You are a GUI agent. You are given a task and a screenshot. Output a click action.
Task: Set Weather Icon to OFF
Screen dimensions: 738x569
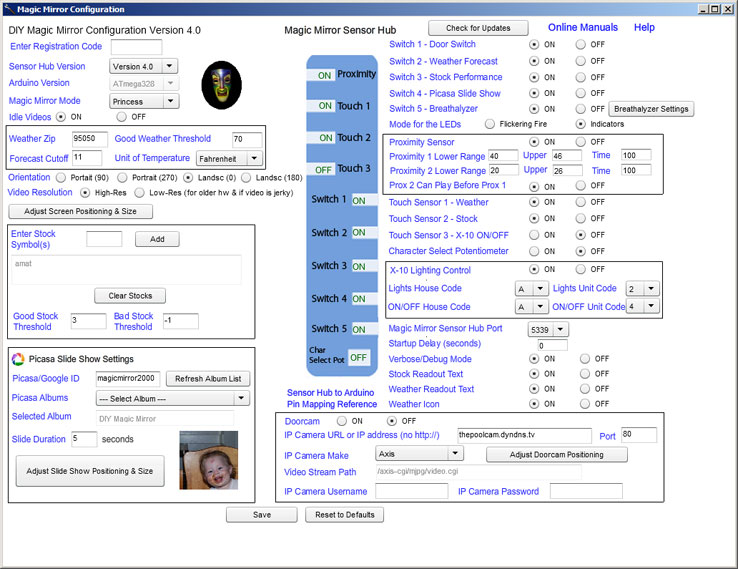pyautogui.click(x=585, y=404)
